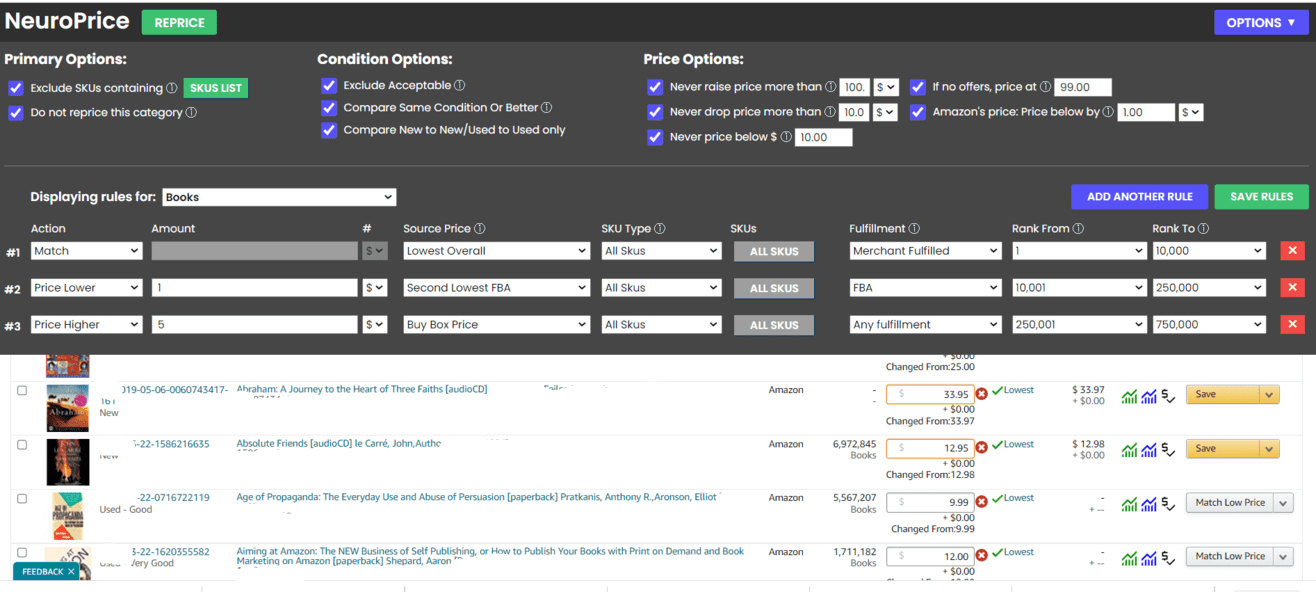This screenshot has width=1316, height=592.
Task: Click the green chart icon for Abraham row
Action: [1129, 396]
